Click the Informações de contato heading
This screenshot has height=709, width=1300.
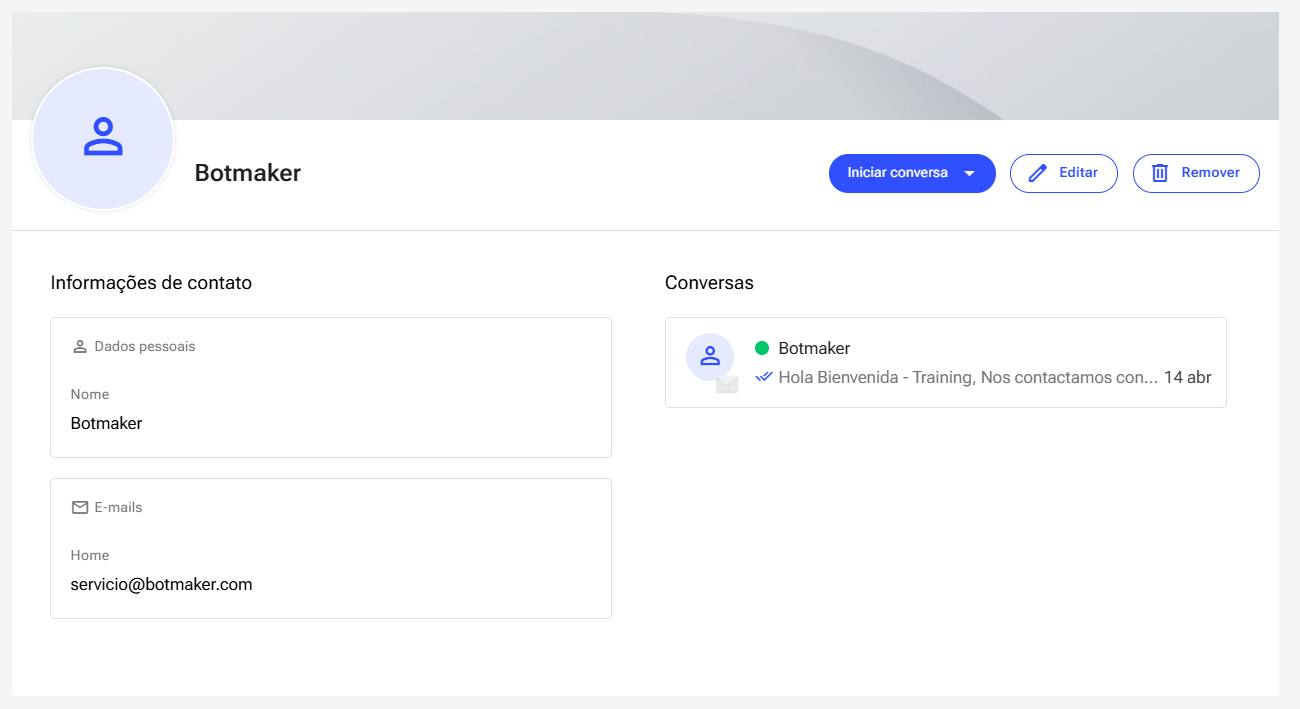[x=151, y=283]
